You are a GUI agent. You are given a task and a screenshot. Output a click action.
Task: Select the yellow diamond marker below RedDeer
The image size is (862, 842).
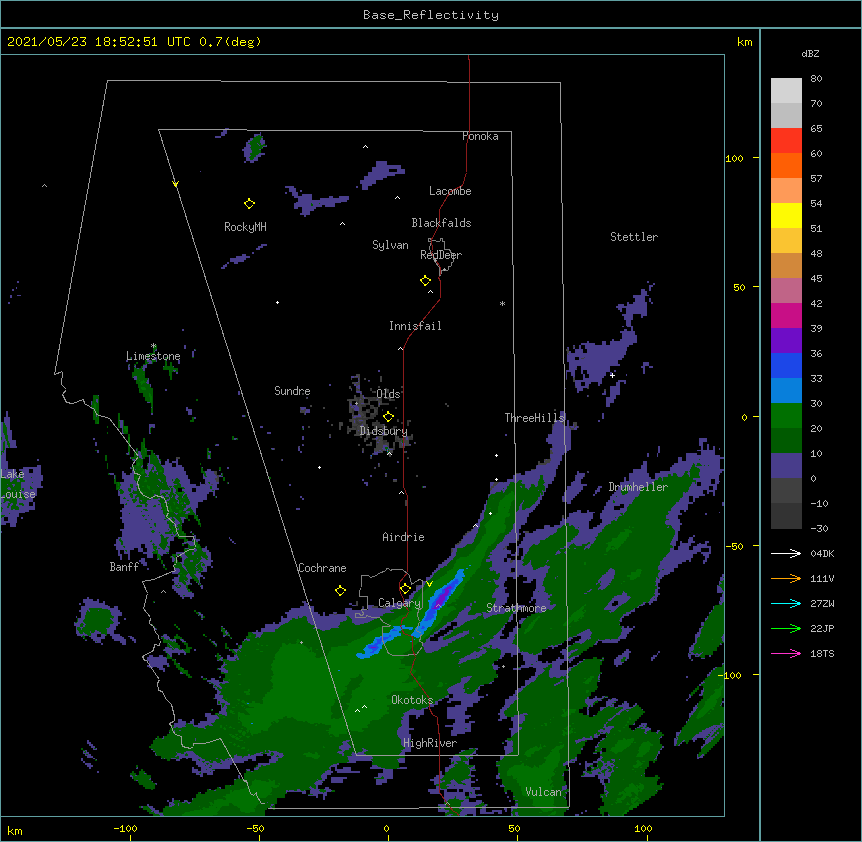tap(425, 281)
